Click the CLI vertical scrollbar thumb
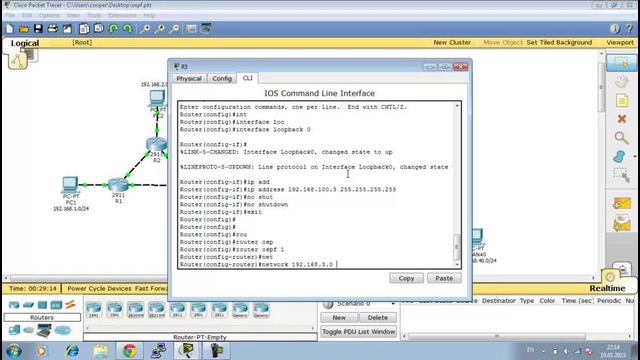 tap(457, 246)
